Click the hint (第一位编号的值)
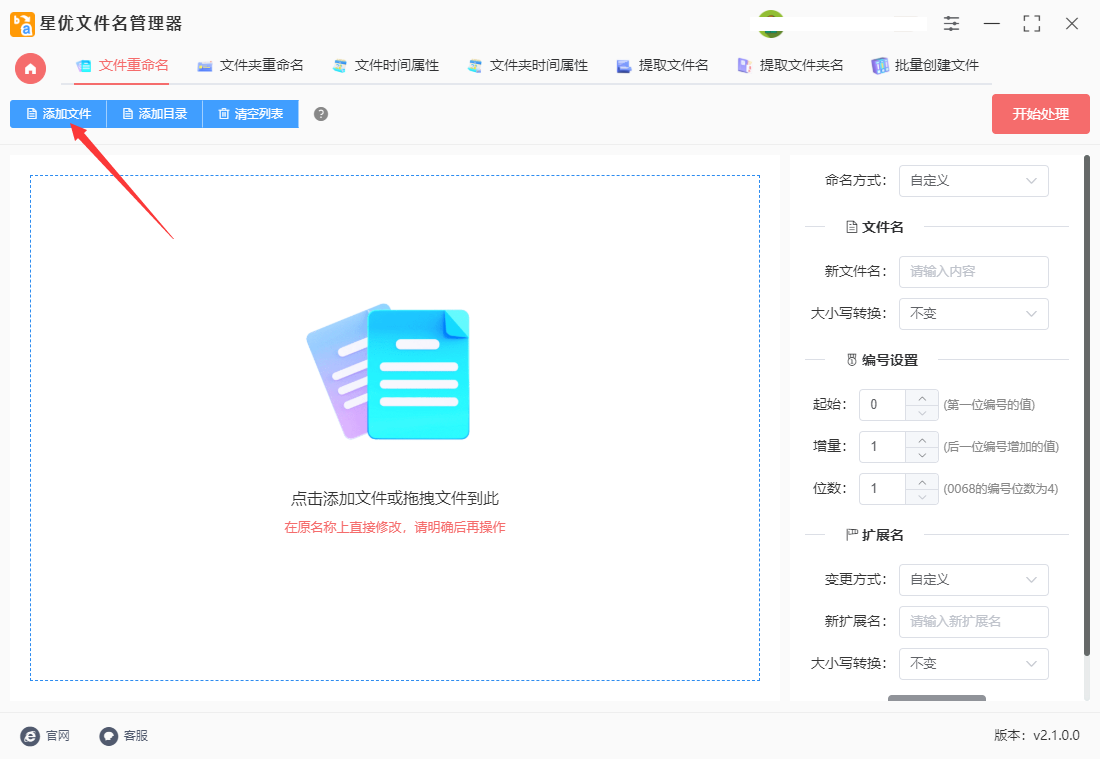1100x760 pixels. coord(989,405)
